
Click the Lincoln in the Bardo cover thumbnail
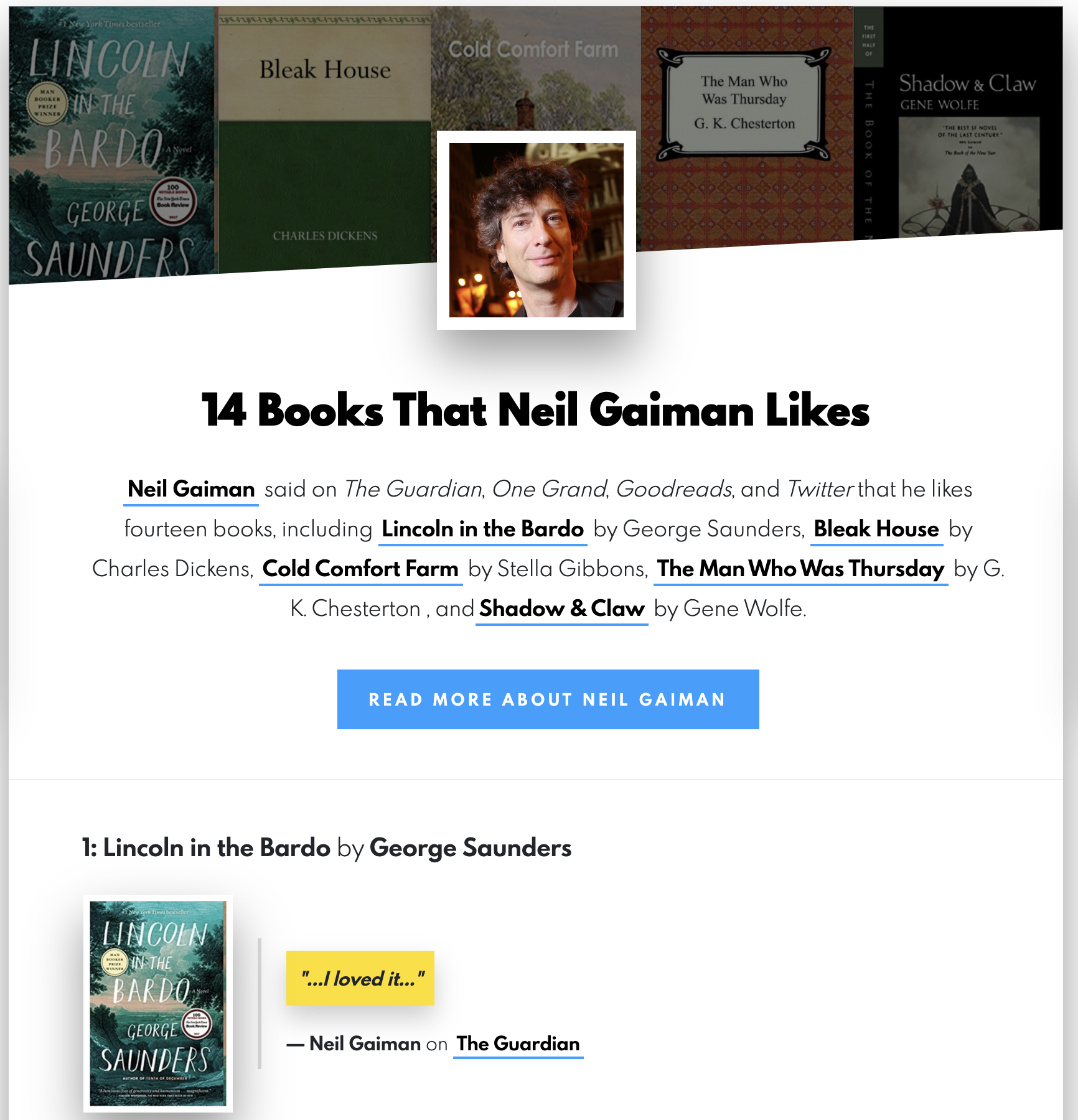click(x=157, y=1001)
